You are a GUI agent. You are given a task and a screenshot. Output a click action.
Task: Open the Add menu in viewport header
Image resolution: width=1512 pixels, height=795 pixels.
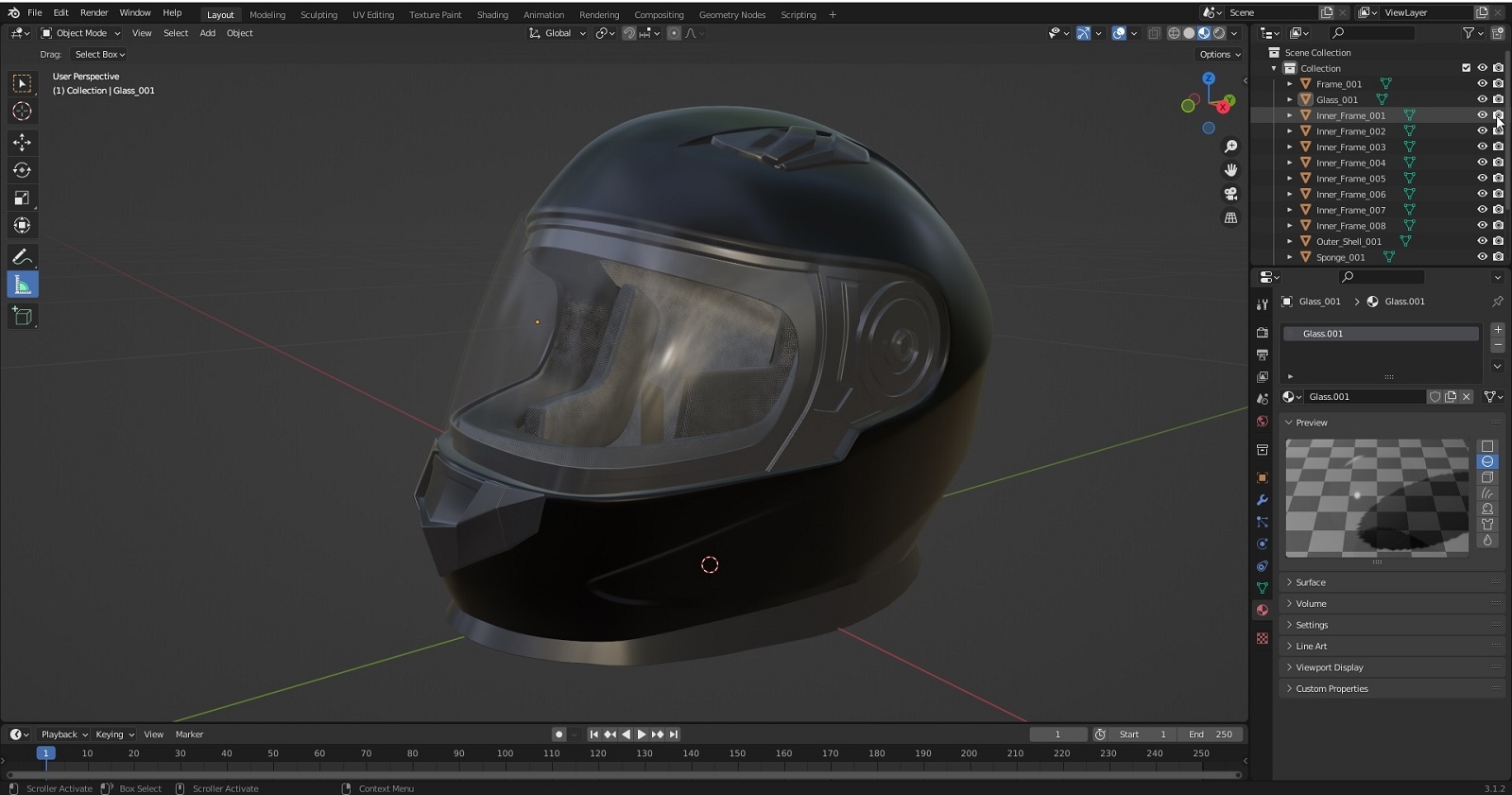click(x=207, y=33)
